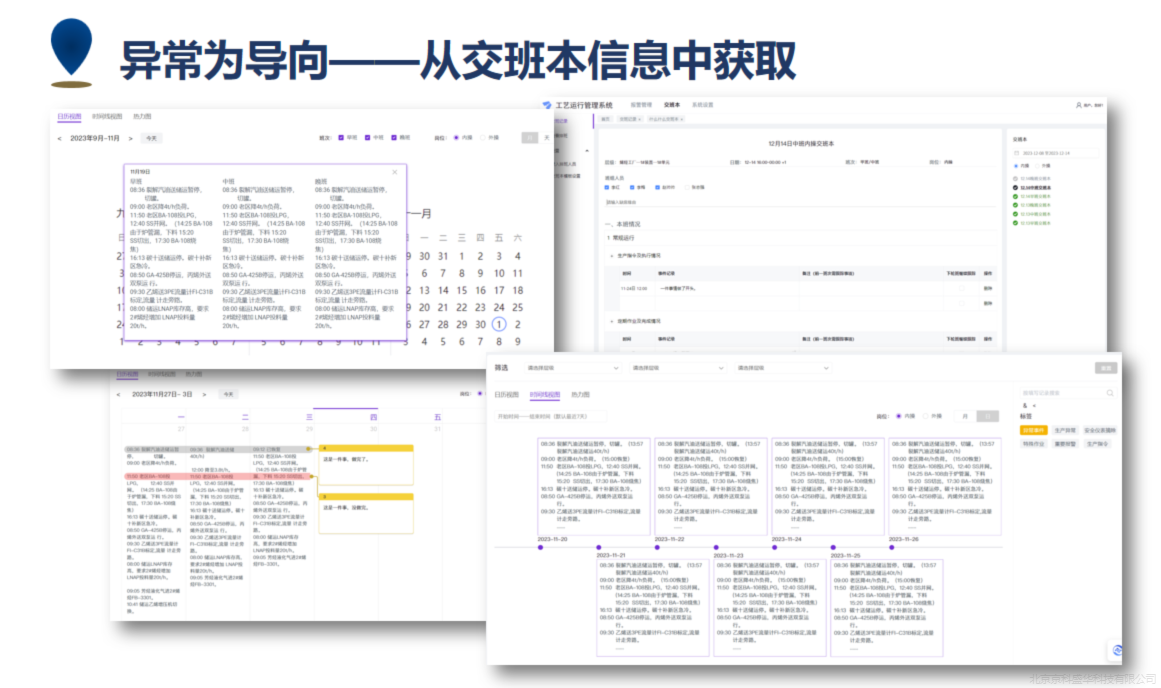
Task: Click the grey button right of 筛选 dropdowns
Action: click(x=1106, y=368)
